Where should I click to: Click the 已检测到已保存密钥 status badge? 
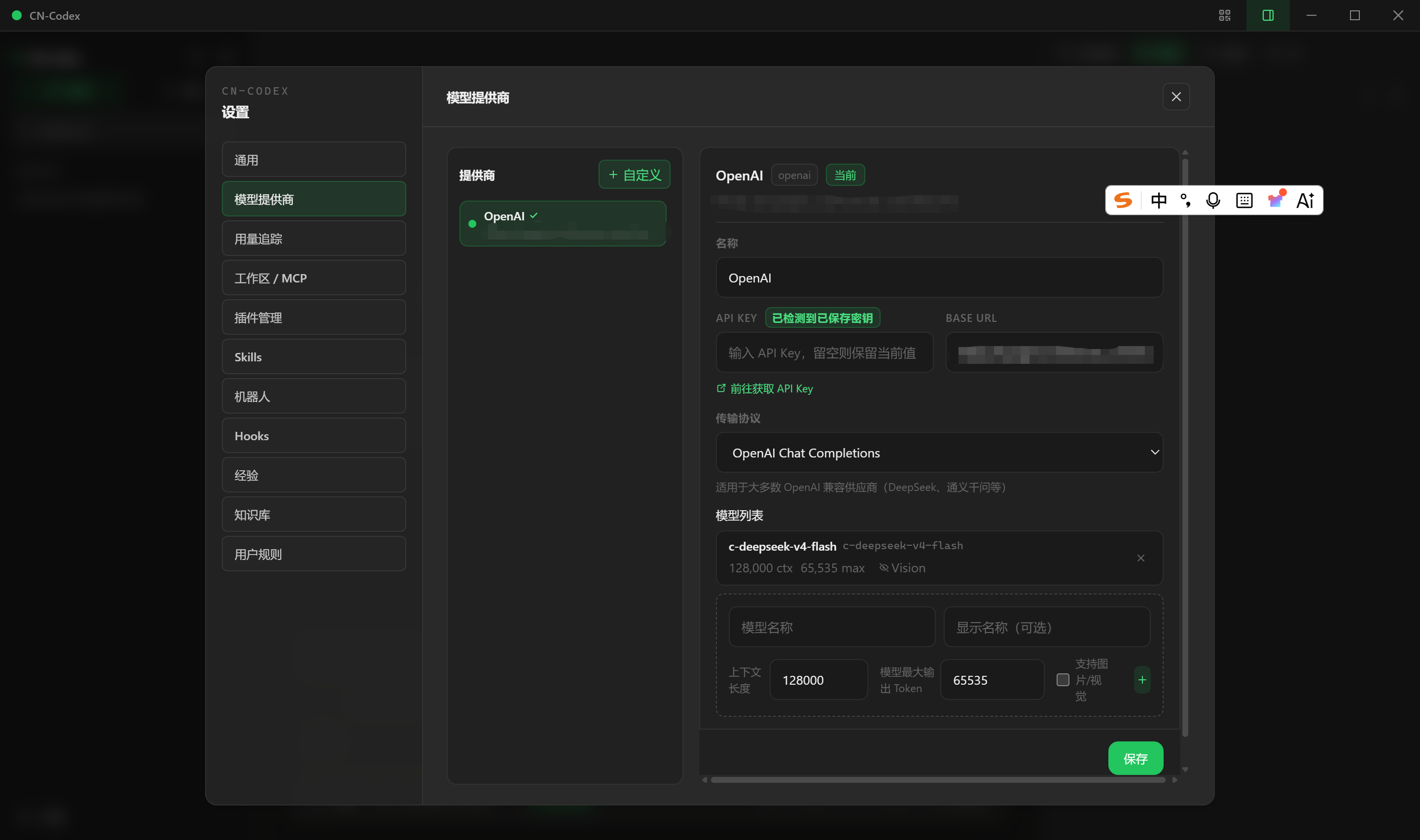click(822, 318)
